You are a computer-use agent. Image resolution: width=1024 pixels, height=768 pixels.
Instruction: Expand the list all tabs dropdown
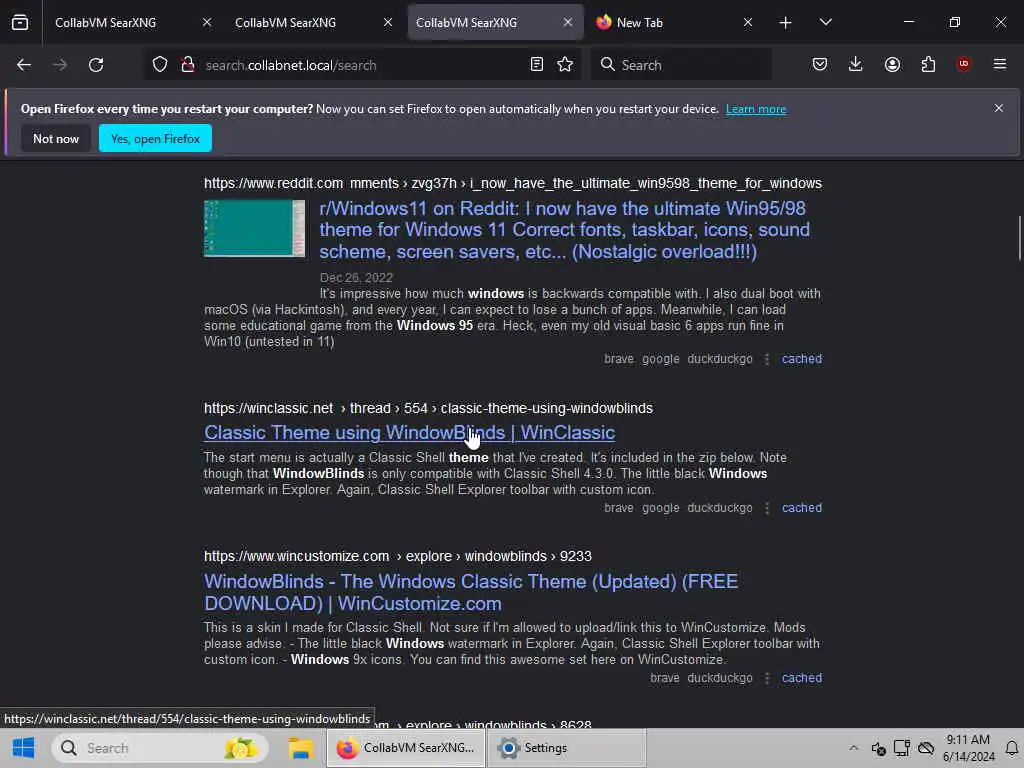click(x=825, y=22)
